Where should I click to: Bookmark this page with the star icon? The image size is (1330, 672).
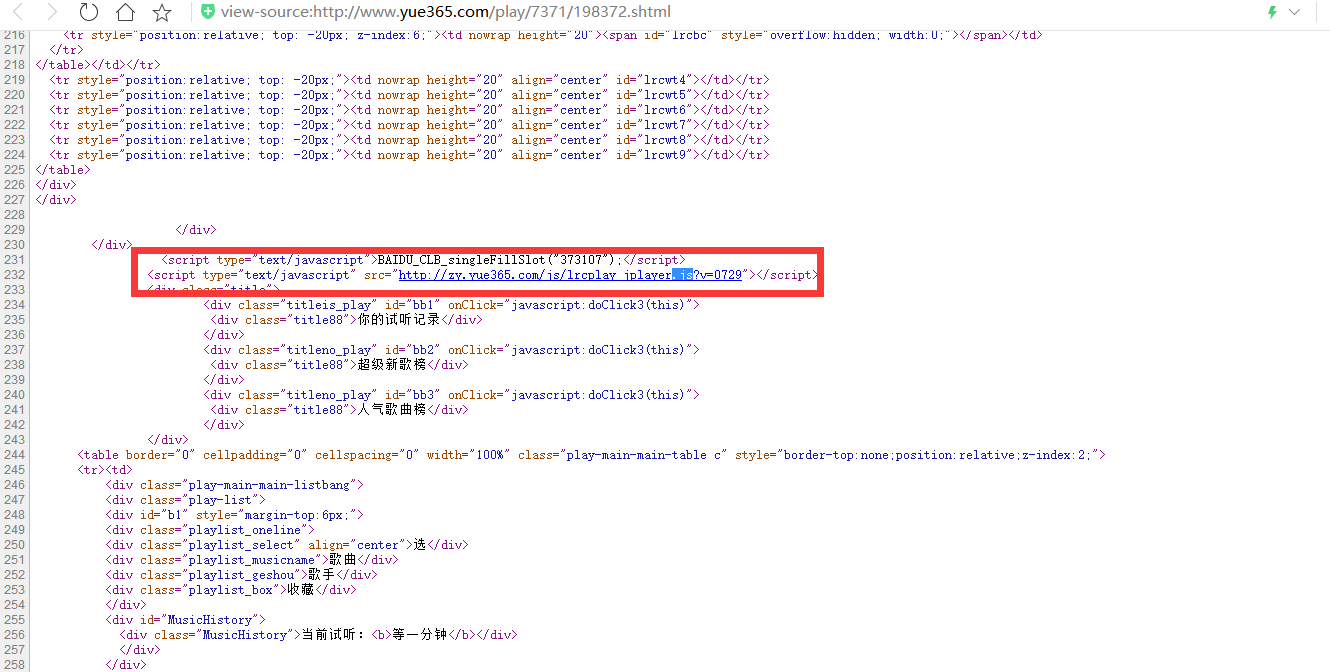click(x=162, y=13)
